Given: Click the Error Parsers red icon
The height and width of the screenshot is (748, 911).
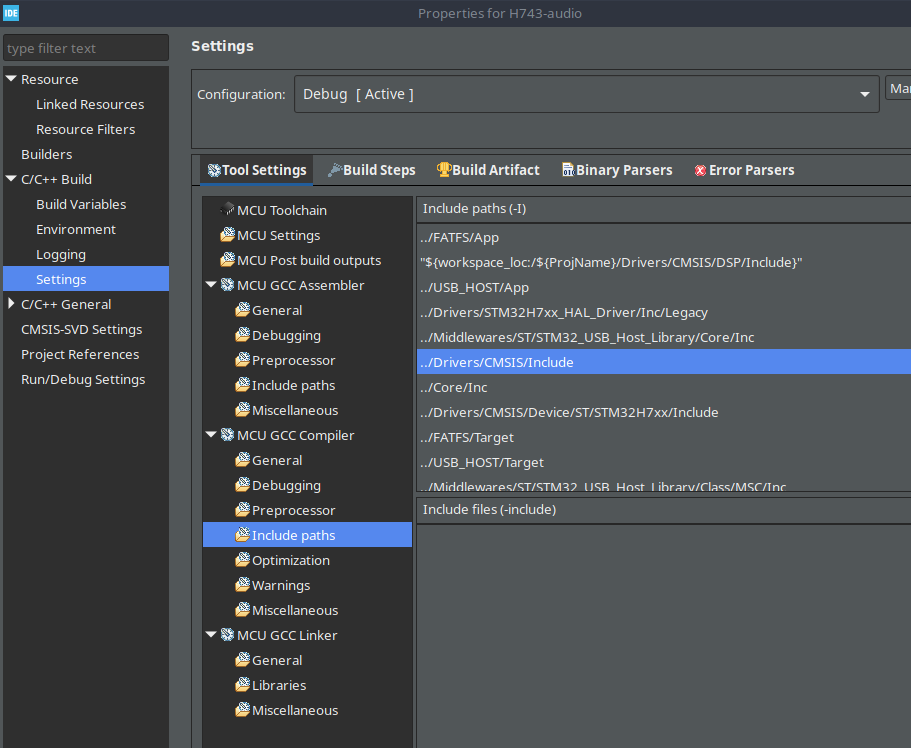Looking at the screenshot, I should tap(698, 170).
